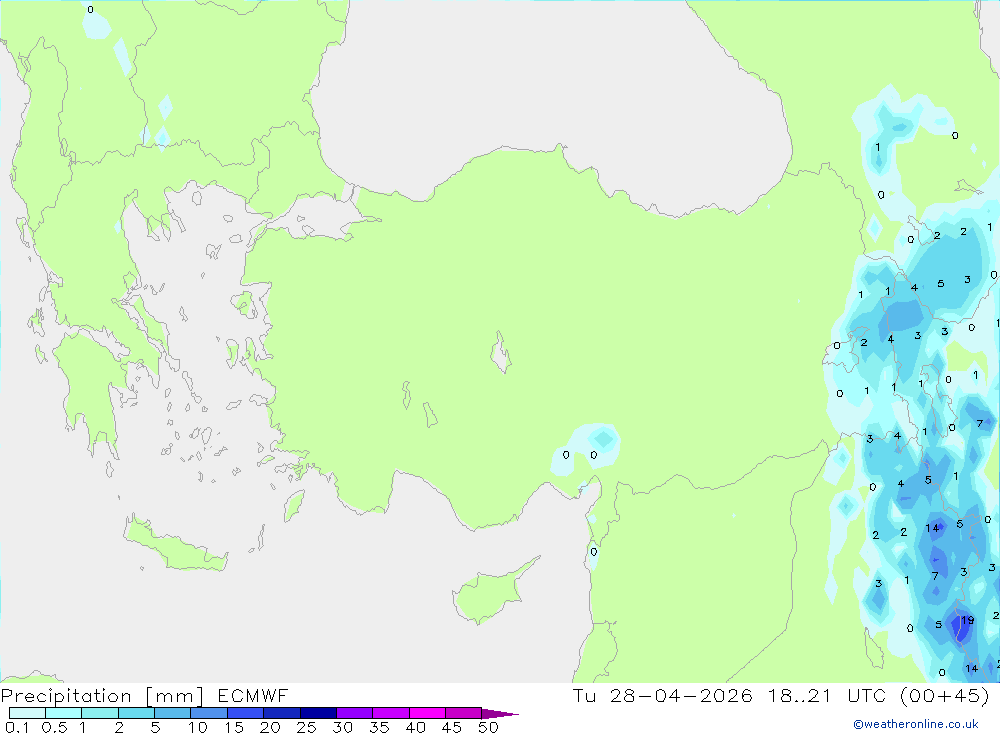Click the '[mm]' unit label
This screenshot has width=1000, height=733.
pos(175,696)
